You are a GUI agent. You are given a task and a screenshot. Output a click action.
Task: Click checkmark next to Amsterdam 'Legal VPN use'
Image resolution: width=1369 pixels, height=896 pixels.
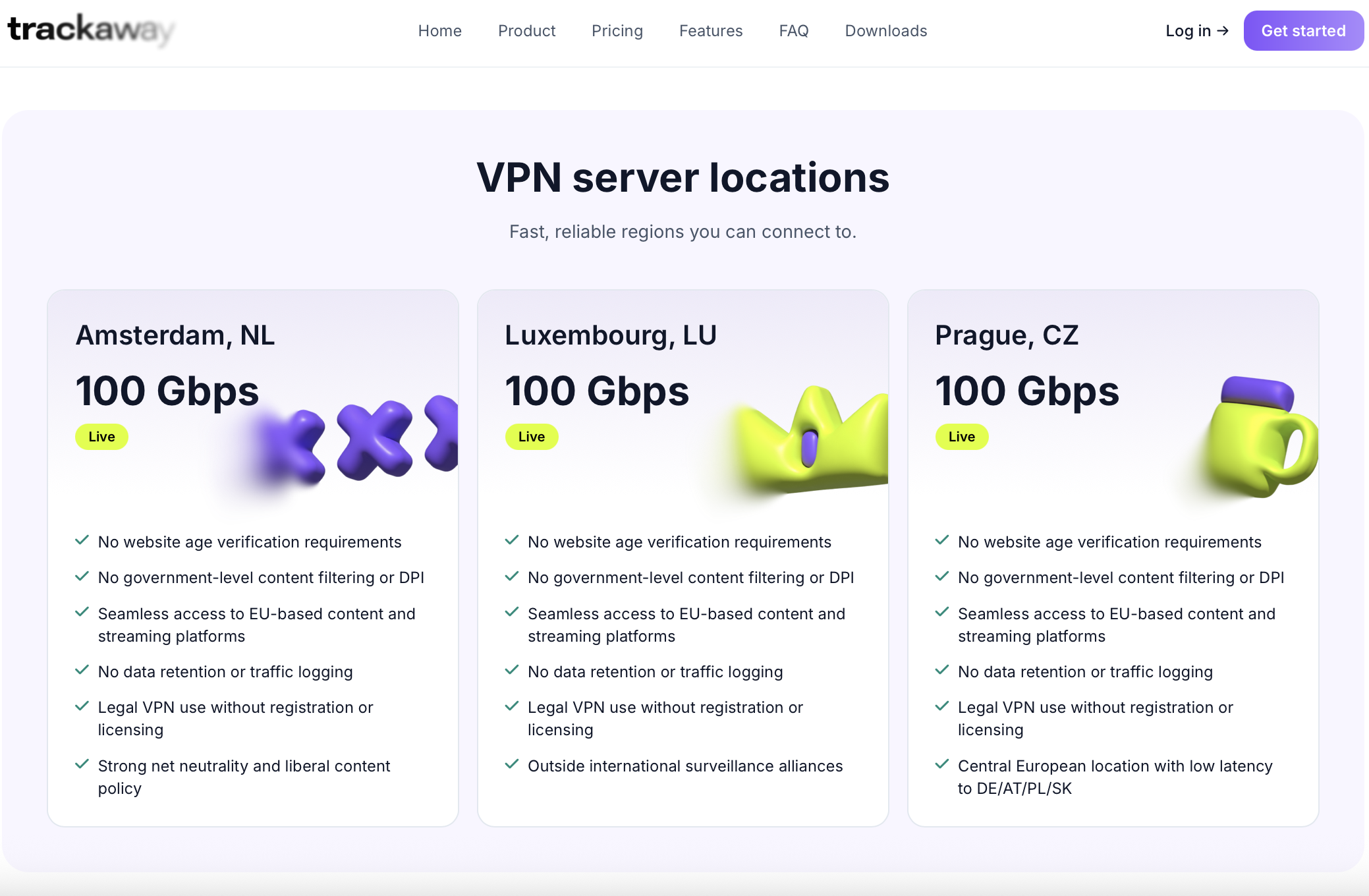pos(82,706)
